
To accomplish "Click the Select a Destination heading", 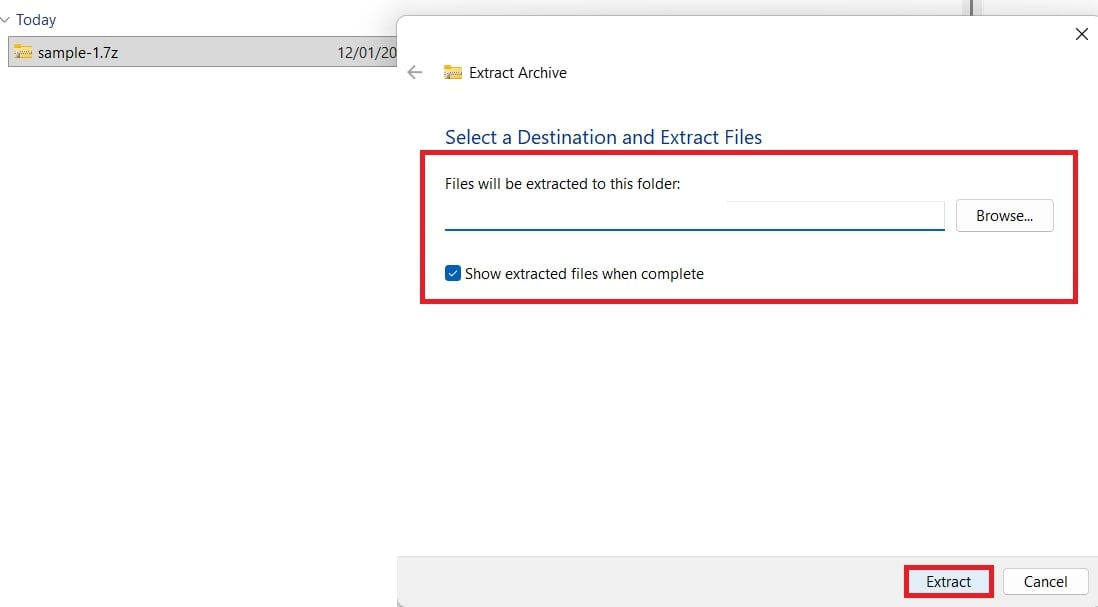I will [x=603, y=137].
